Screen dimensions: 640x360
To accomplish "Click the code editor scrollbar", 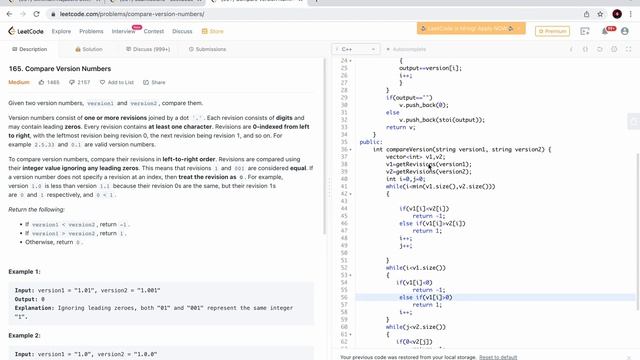I will pyautogui.click(x=638, y=231).
